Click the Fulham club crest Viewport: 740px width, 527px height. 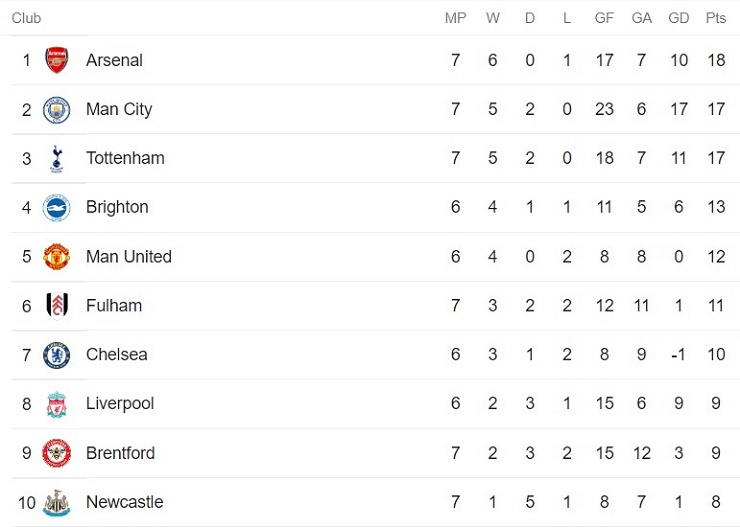[57, 306]
